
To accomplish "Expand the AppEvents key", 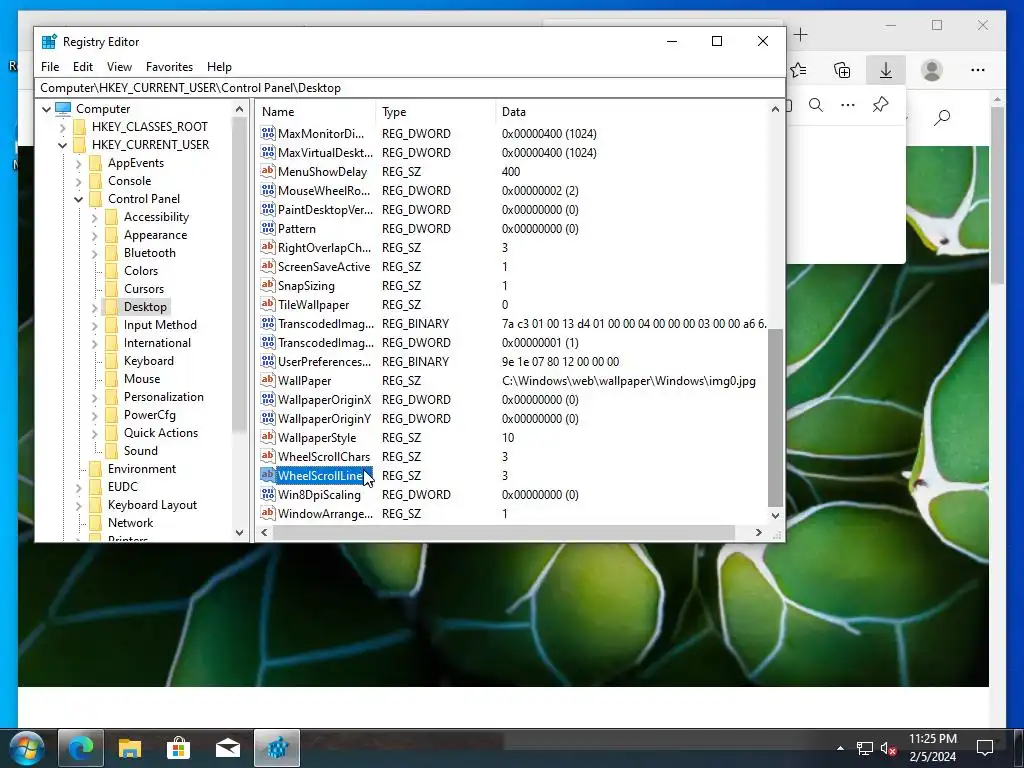I will point(78,163).
